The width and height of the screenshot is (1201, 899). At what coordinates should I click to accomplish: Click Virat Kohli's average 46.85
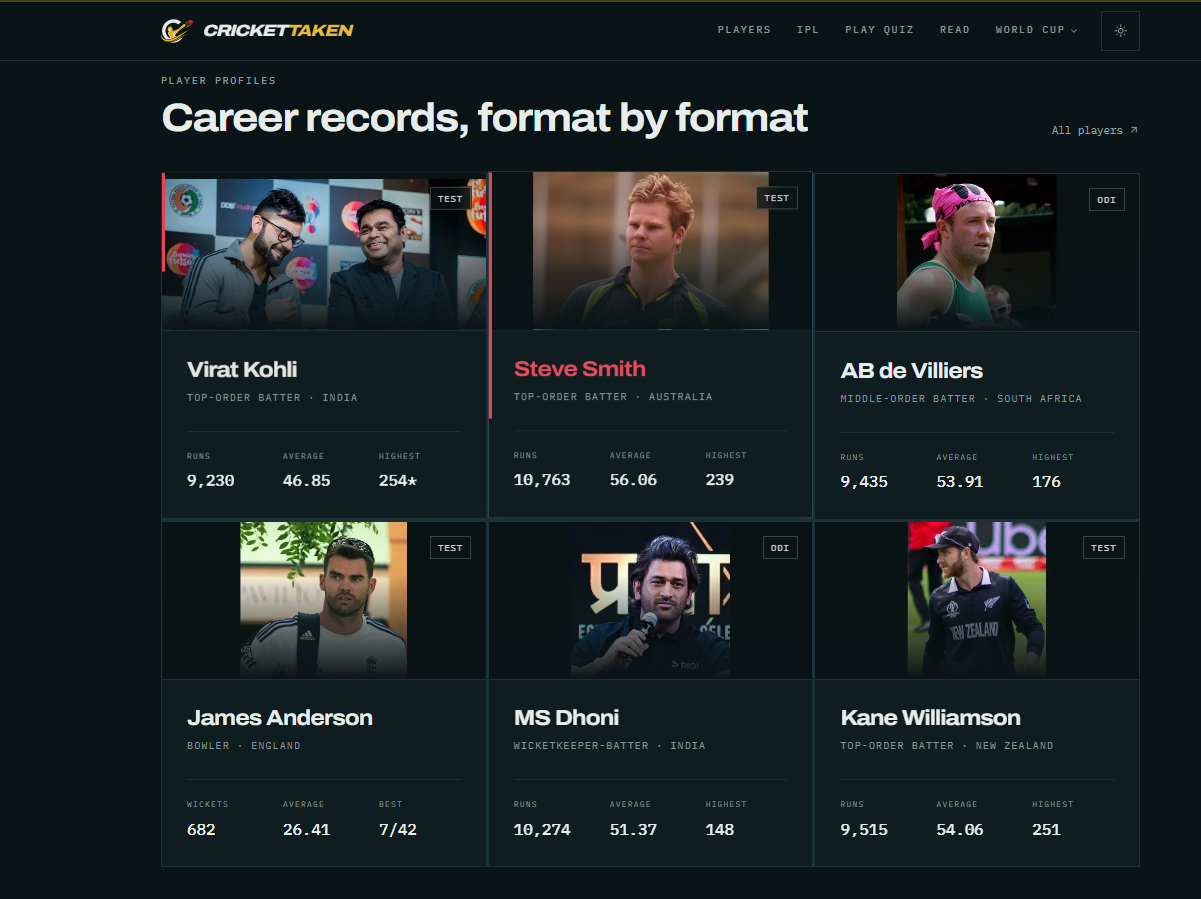pyautogui.click(x=307, y=481)
